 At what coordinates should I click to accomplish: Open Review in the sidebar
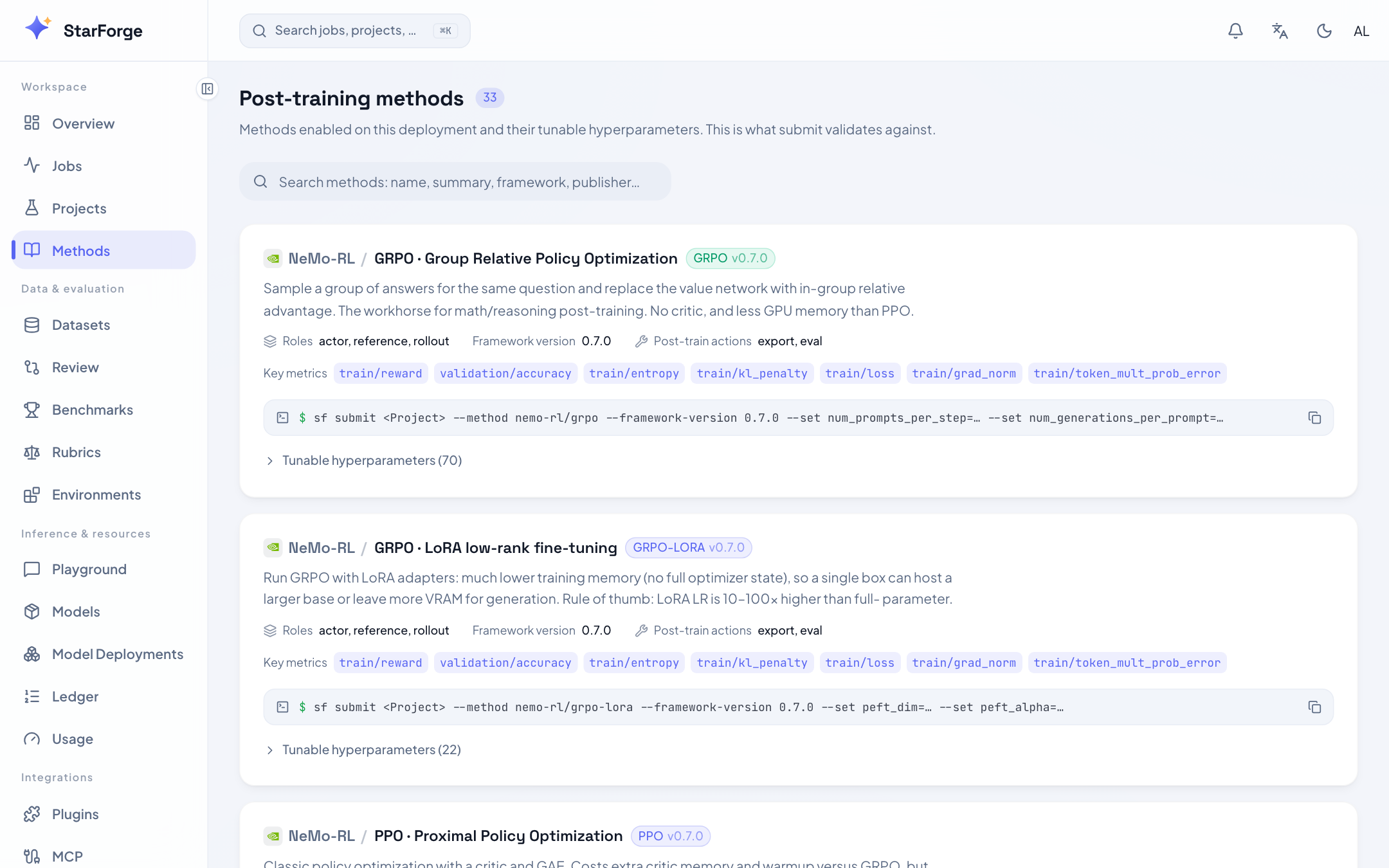tap(104, 367)
